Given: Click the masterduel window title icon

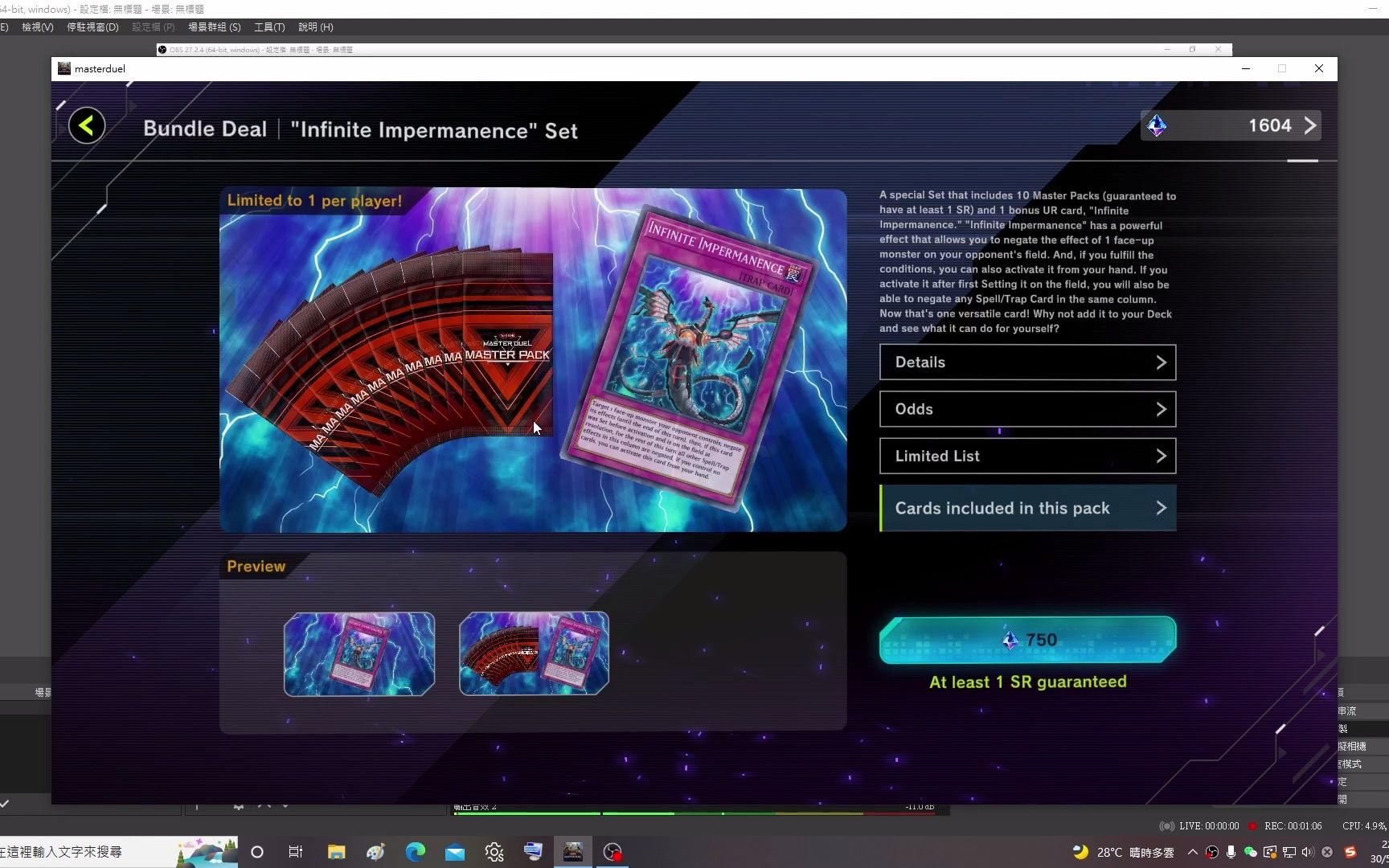Looking at the screenshot, I should click(x=64, y=68).
